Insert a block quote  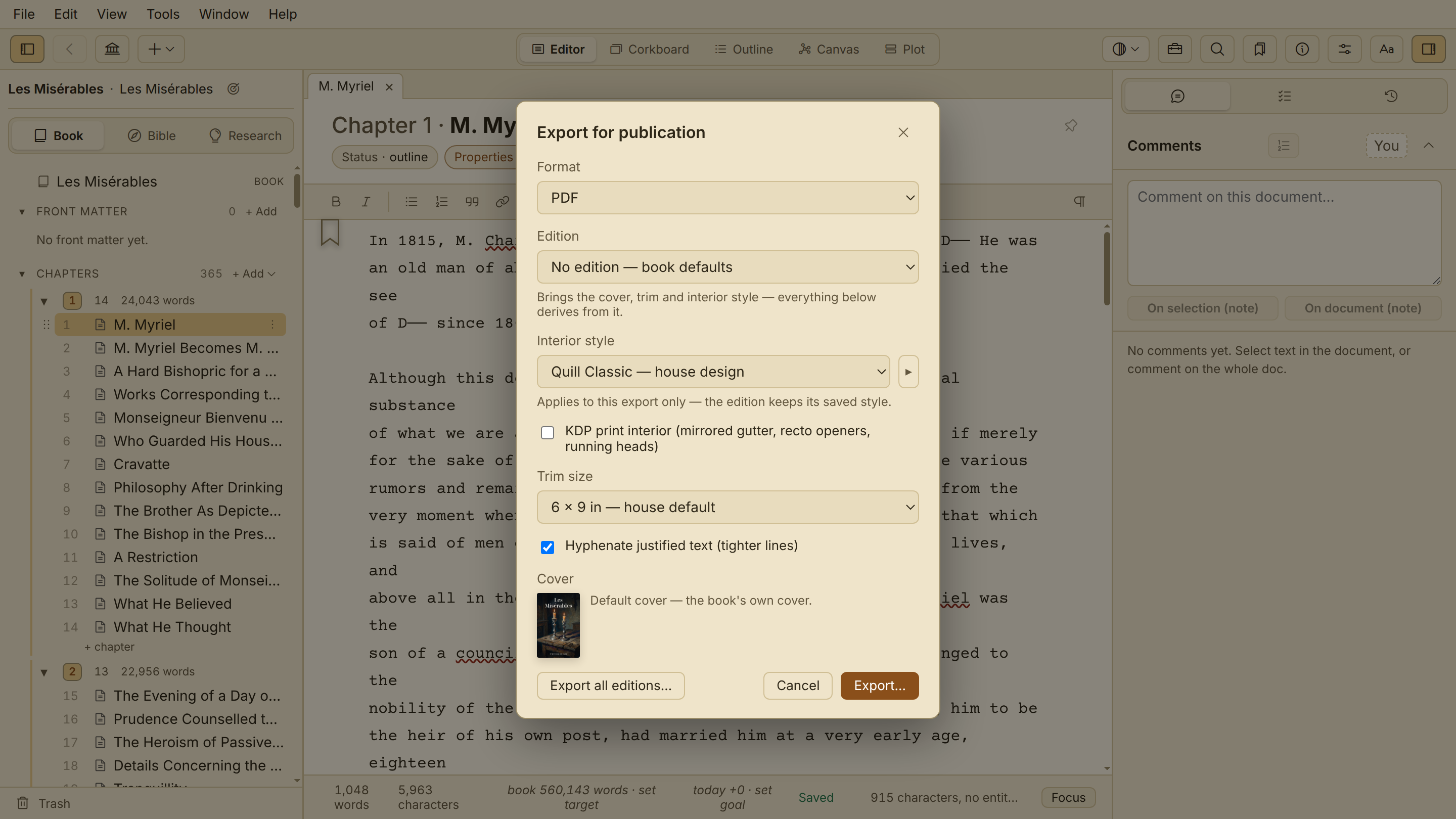(x=472, y=201)
